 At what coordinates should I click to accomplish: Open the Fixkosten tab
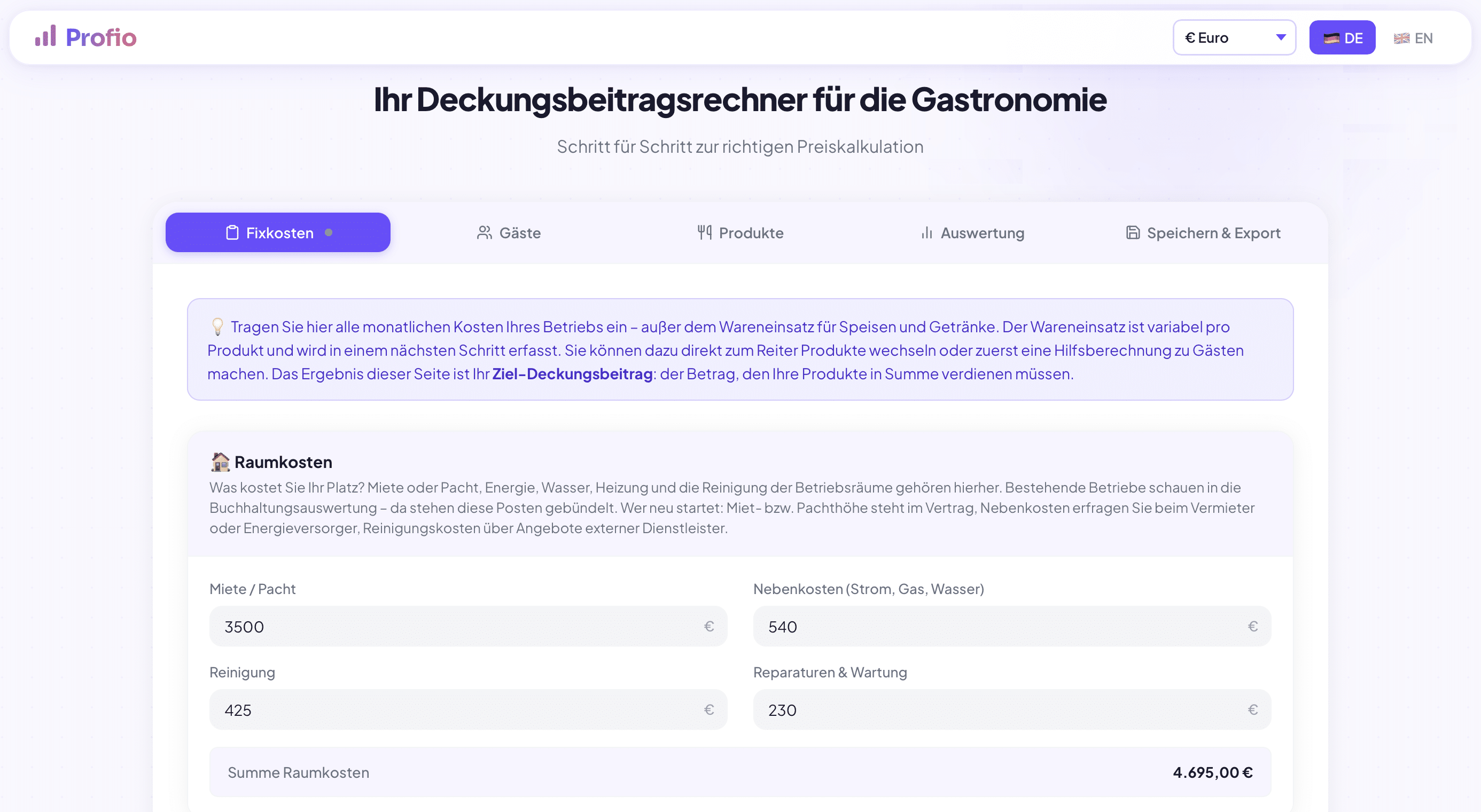click(x=278, y=233)
